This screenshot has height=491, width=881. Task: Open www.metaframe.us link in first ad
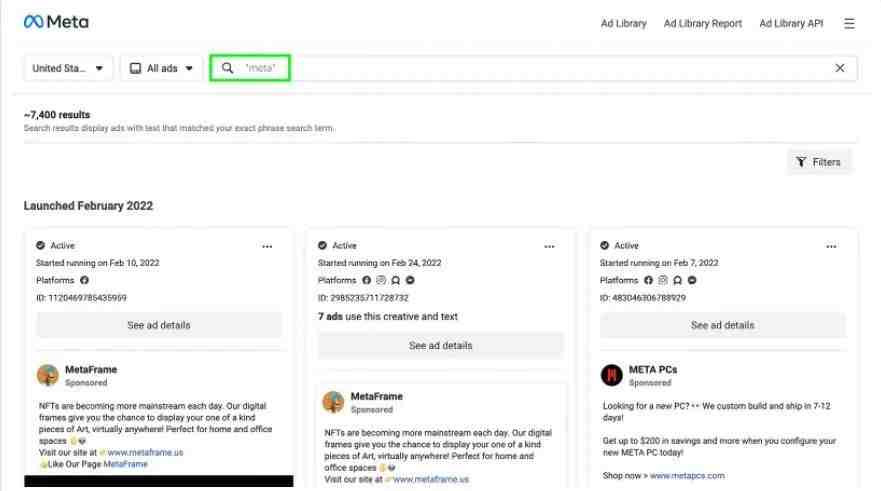coord(145,452)
